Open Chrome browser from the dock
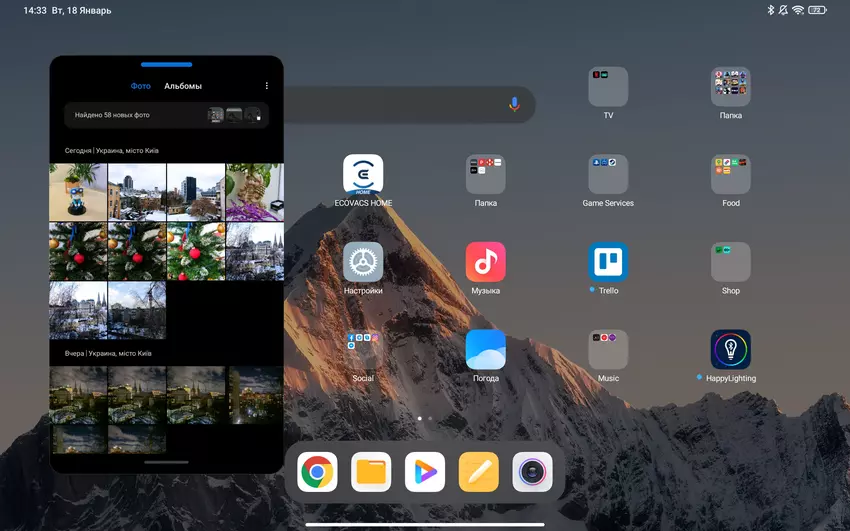Image resolution: width=850 pixels, height=531 pixels. click(x=317, y=472)
